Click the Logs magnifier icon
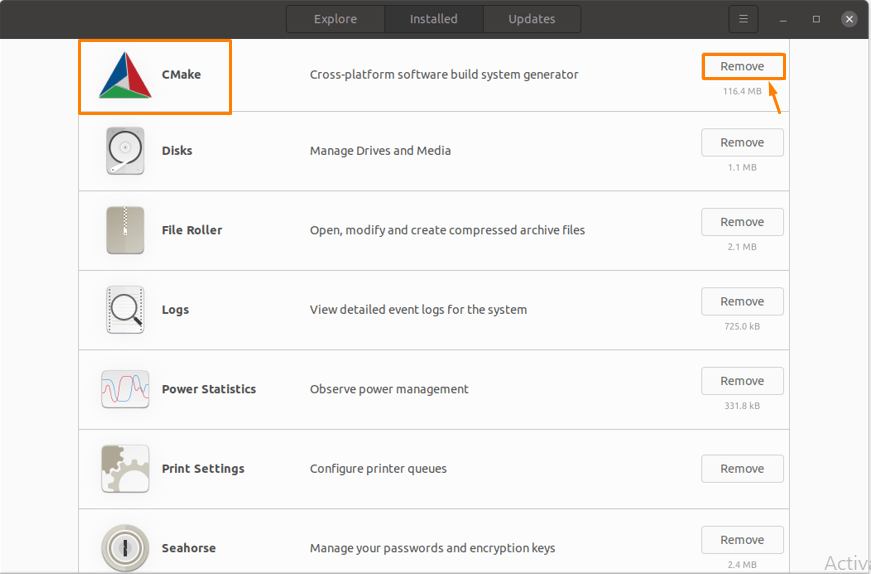 pyautogui.click(x=125, y=310)
